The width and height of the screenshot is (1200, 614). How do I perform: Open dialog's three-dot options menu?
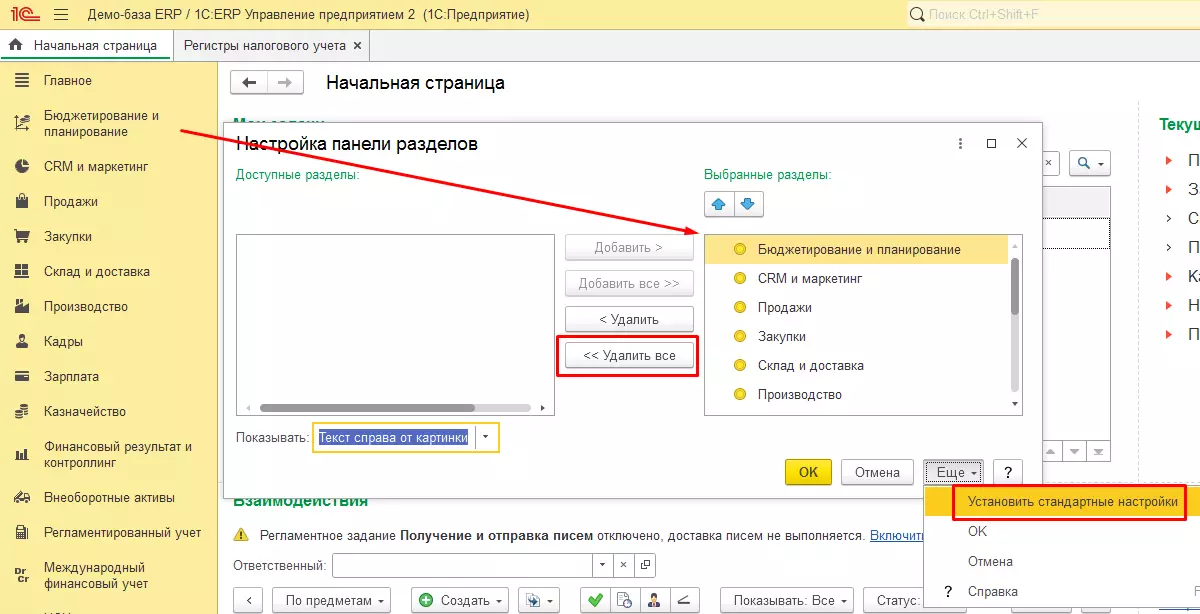(960, 144)
